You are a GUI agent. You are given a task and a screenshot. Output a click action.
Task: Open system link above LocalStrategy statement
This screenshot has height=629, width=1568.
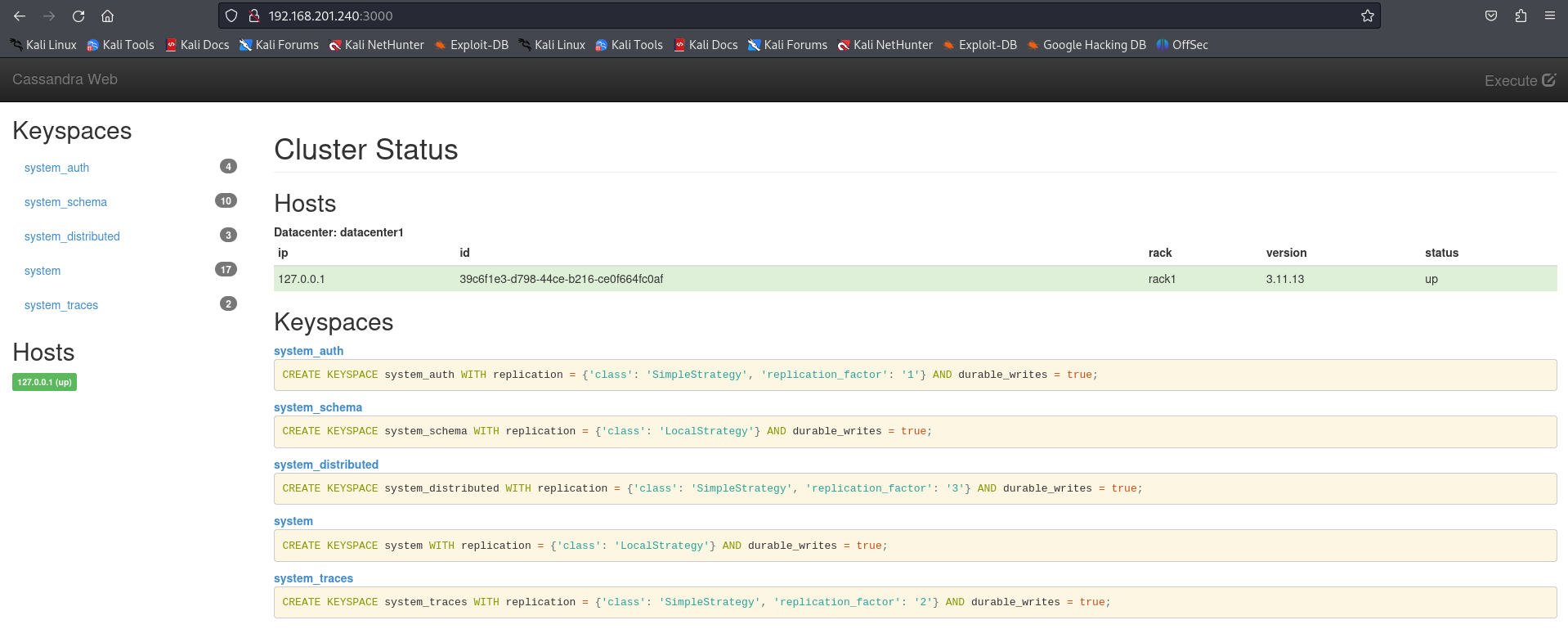click(293, 521)
